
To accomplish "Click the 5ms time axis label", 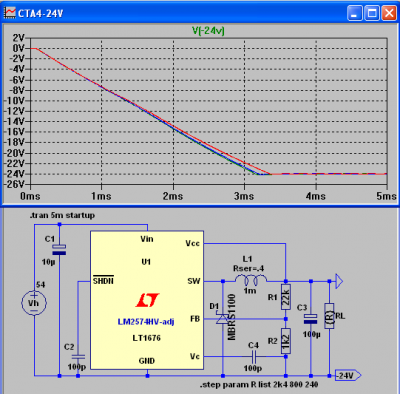I will pyautogui.click(x=386, y=196).
